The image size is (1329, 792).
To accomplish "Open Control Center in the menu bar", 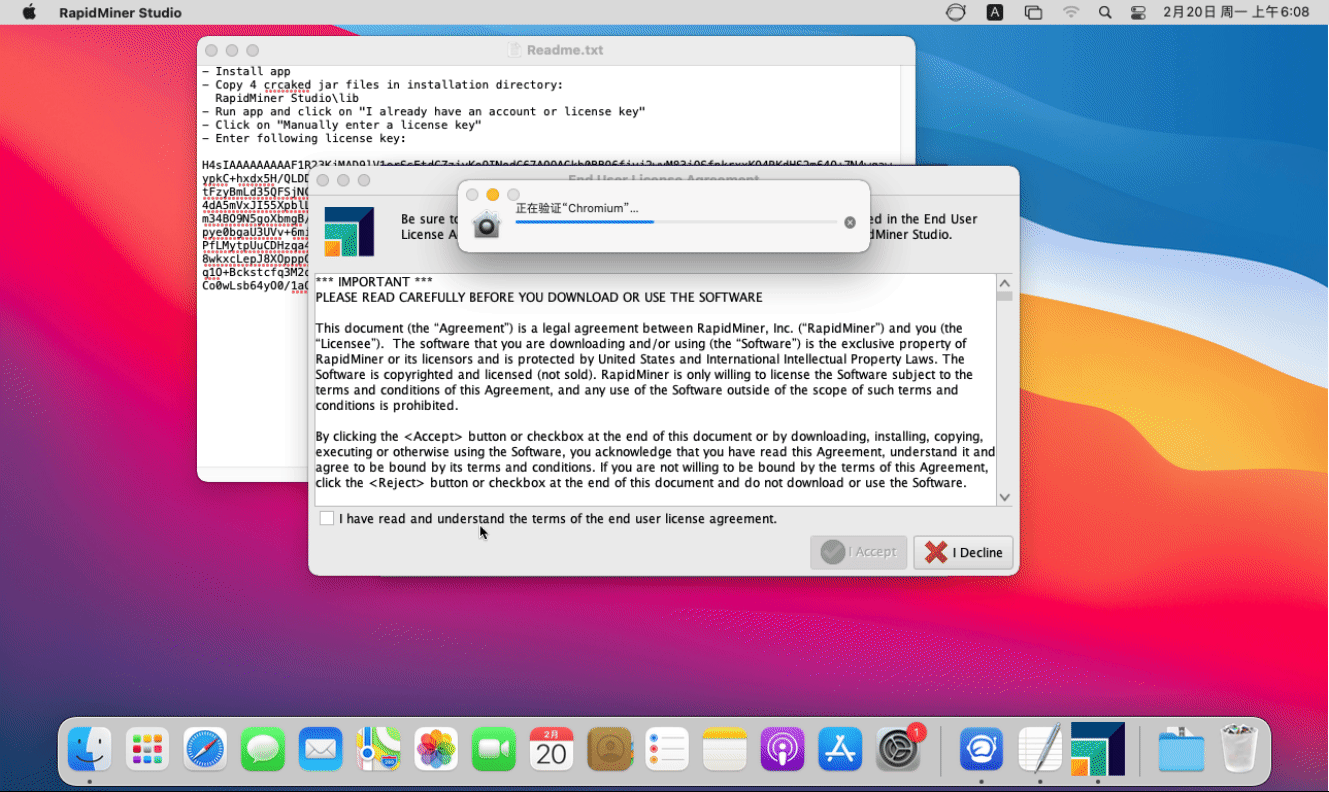I will tap(1138, 12).
